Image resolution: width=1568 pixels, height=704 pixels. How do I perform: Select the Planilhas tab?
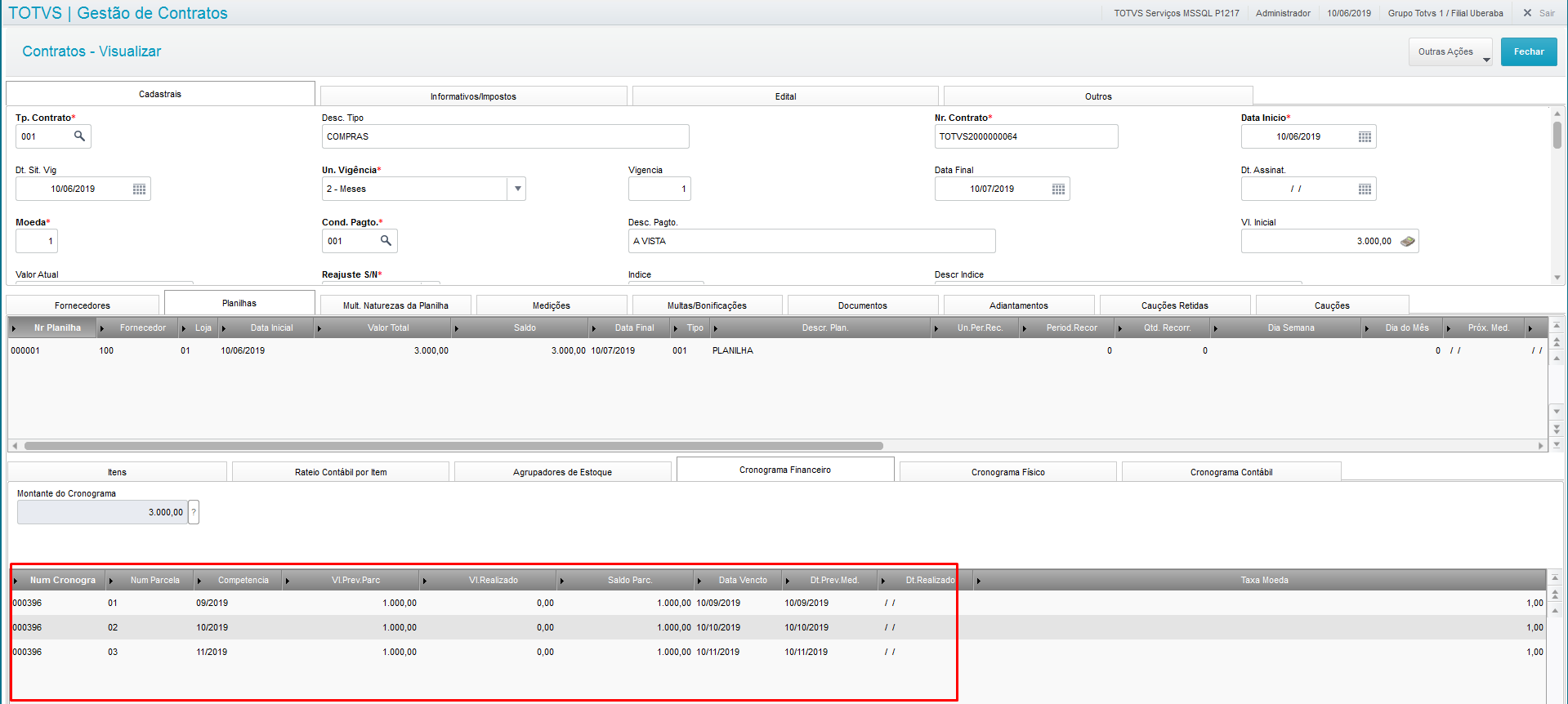[x=239, y=303]
